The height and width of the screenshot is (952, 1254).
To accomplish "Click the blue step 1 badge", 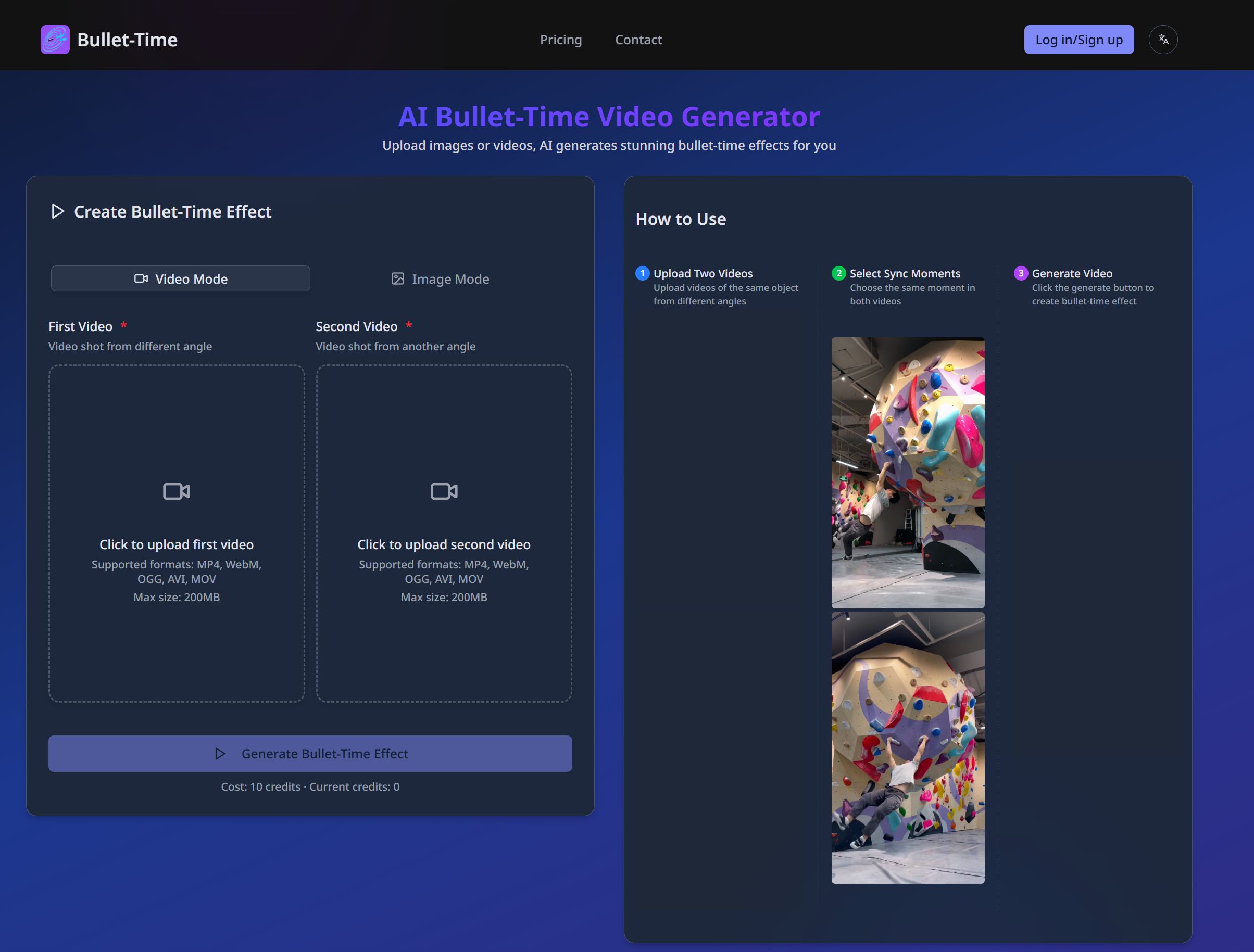I will coord(642,273).
